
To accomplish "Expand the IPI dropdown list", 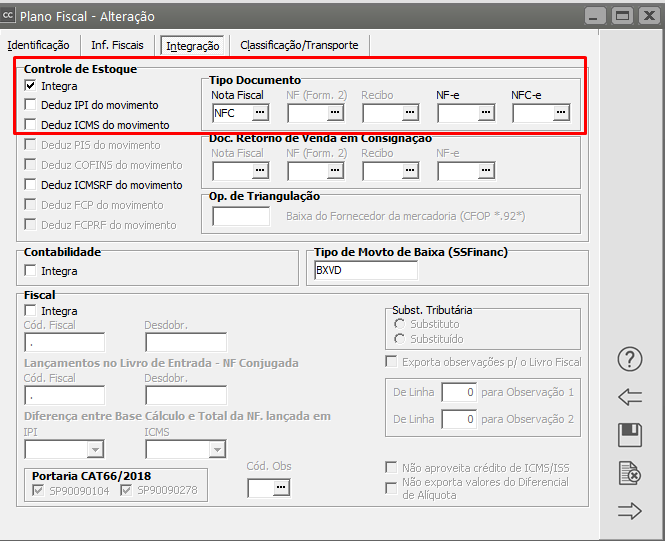I will click(x=96, y=450).
